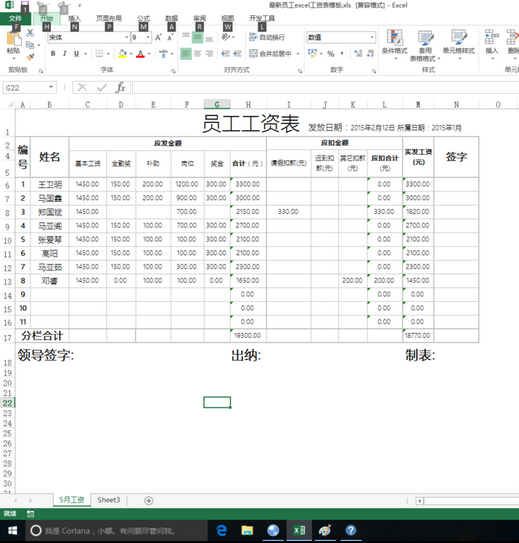Click the Copy icon in clipboard group
519x543 pixels.
point(30,45)
